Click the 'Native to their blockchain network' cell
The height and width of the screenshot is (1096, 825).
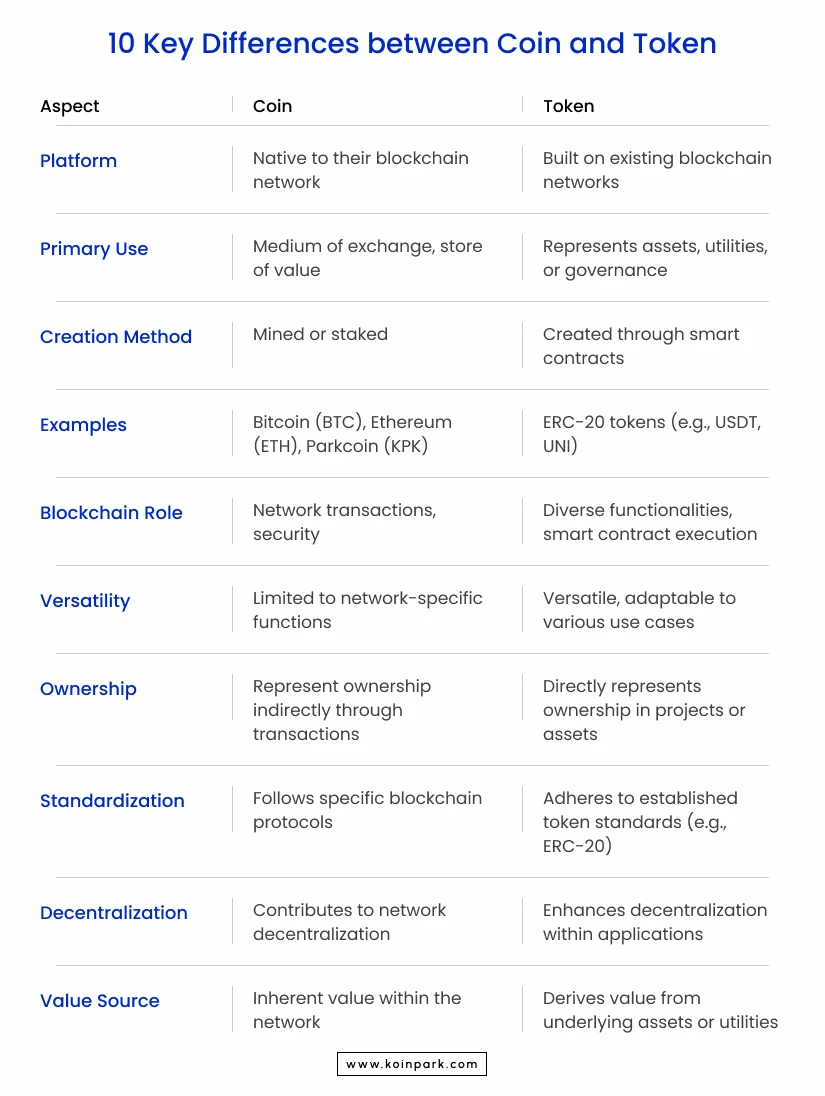(x=361, y=170)
